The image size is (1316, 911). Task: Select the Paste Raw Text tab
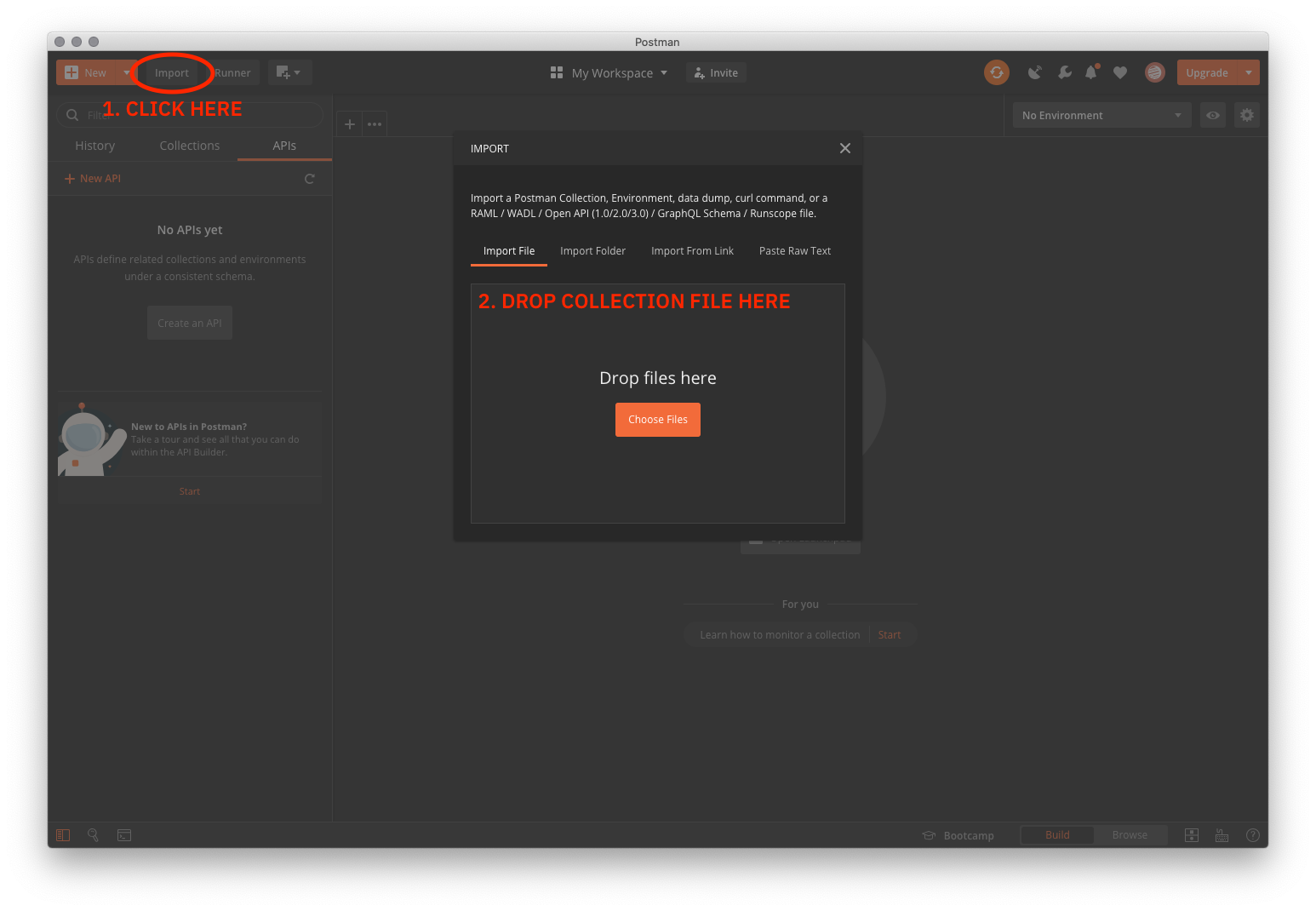795,251
